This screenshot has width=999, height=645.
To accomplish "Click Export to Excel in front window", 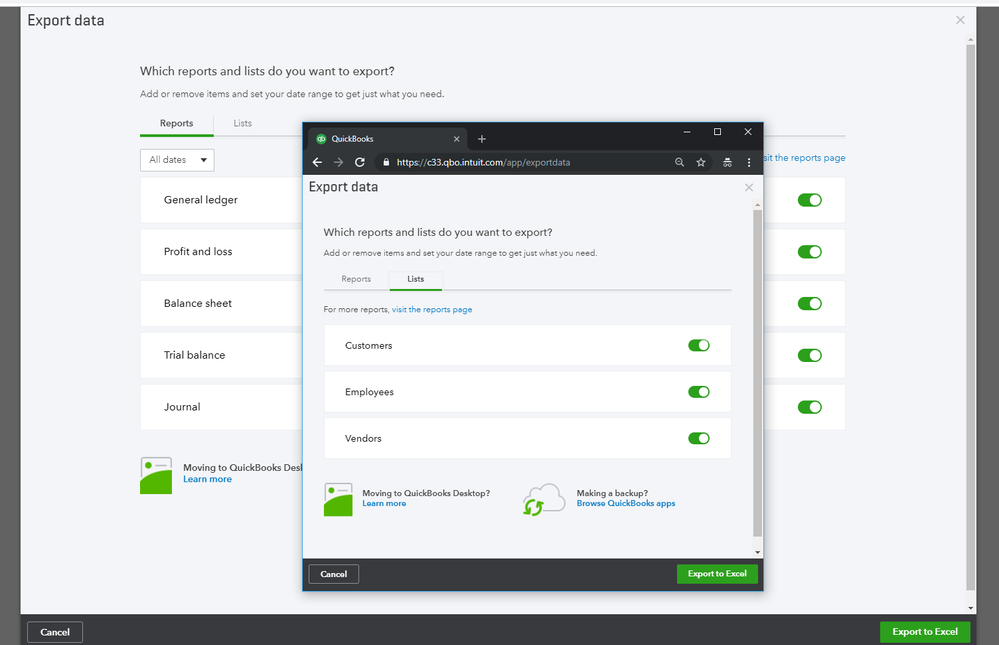I will 717,574.
